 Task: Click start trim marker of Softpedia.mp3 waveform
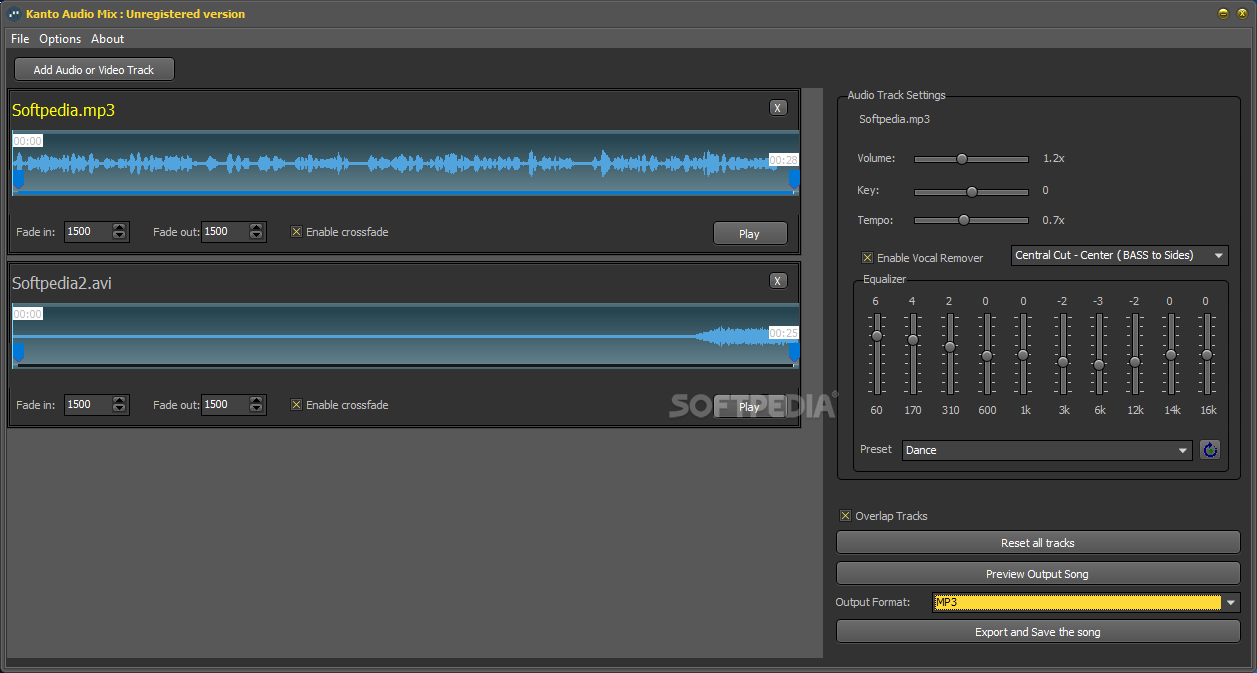point(17,180)
